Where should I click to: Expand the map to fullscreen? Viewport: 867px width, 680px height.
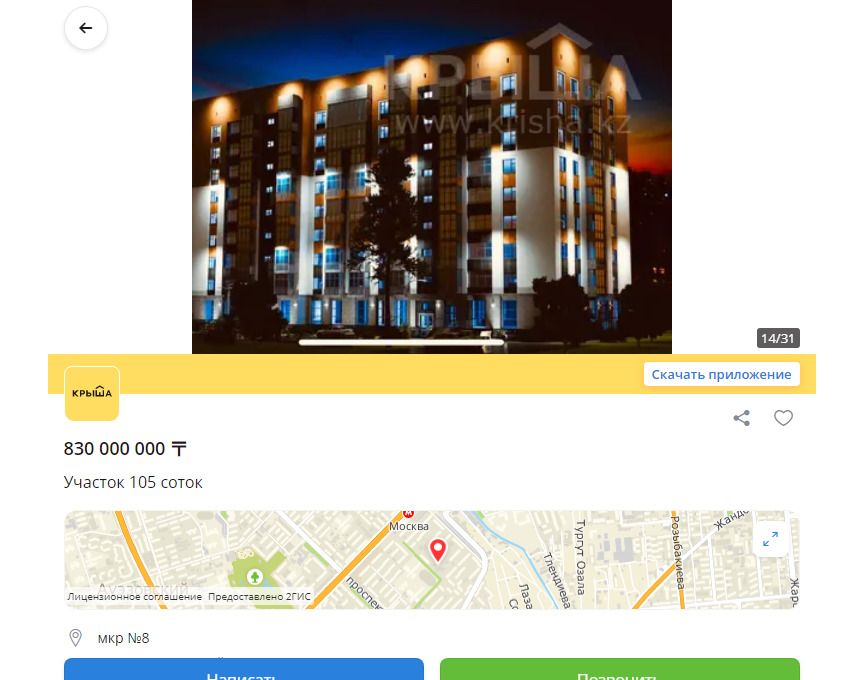(x=770, y=539)
